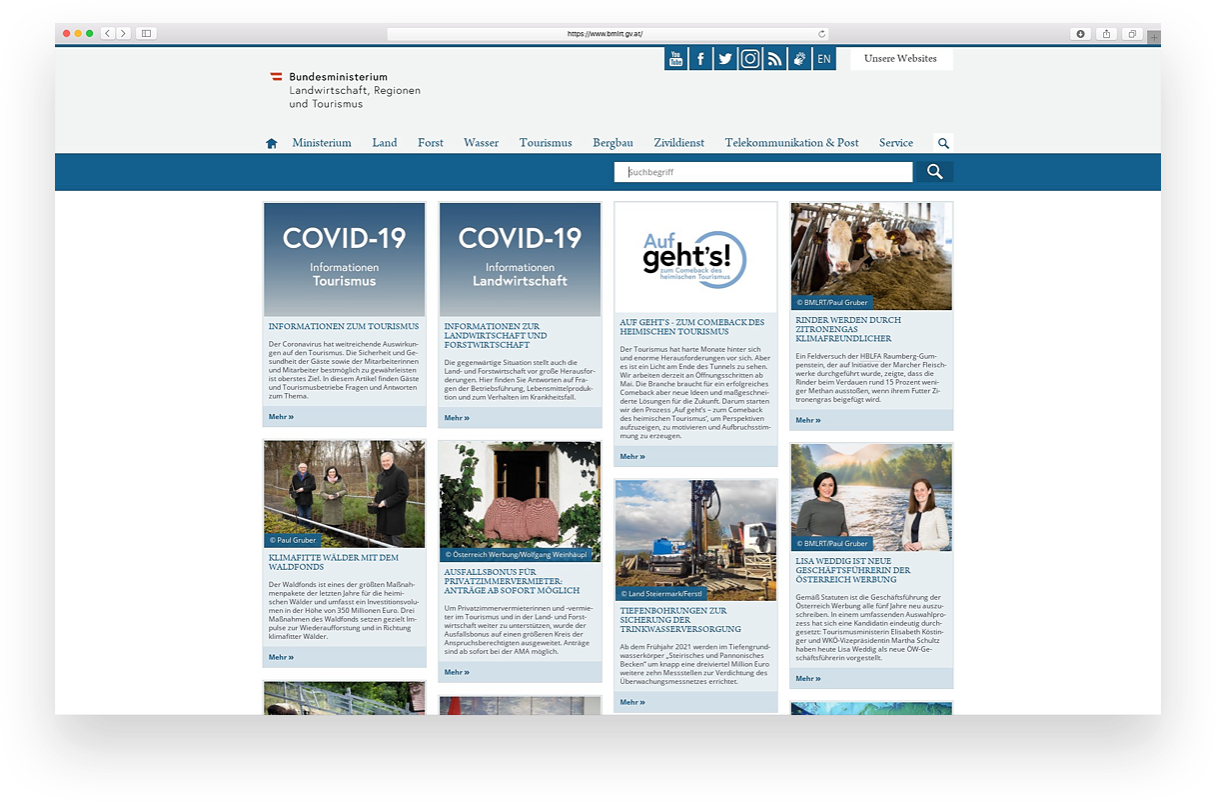Toggle the small search icon after Service
The width and height of the screenshot is (1216, 802).
tap(943, 143)
